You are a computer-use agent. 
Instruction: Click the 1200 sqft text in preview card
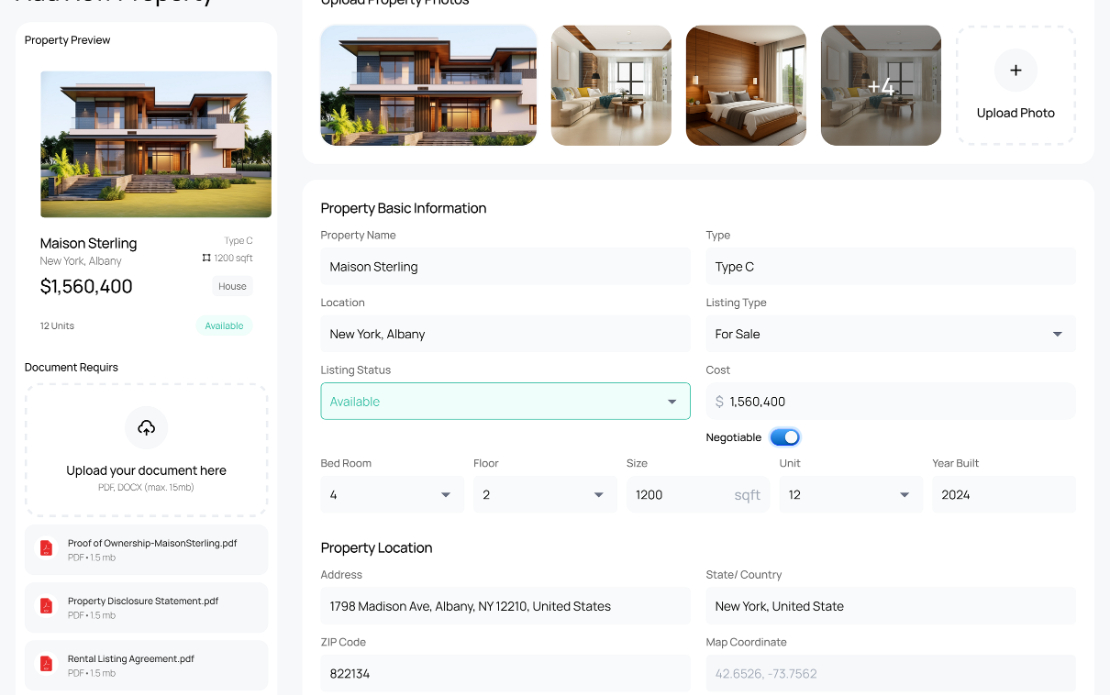[233, 258]
